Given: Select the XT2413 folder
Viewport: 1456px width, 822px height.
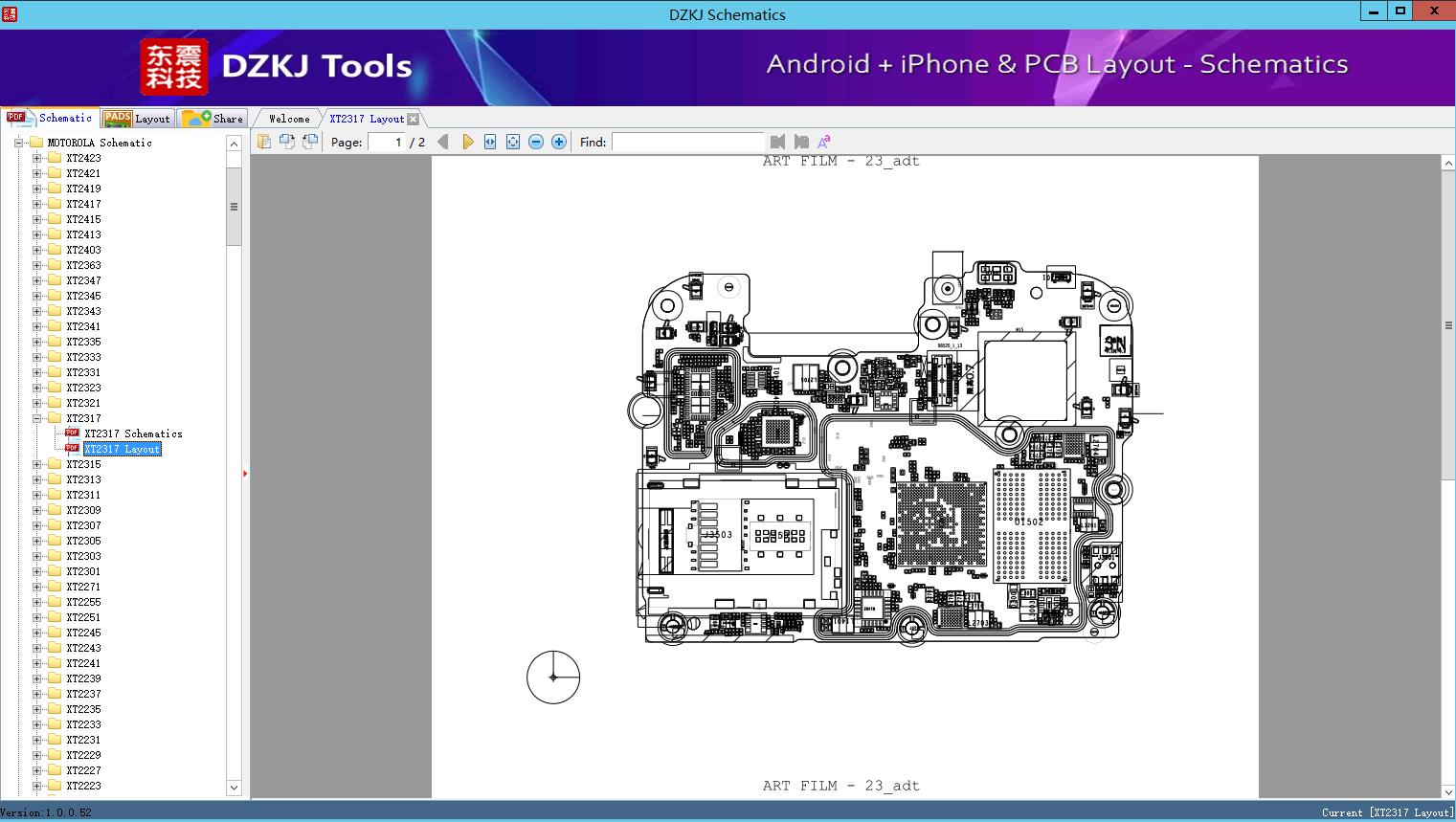Looking at the screenshot, I should (83, 234).
